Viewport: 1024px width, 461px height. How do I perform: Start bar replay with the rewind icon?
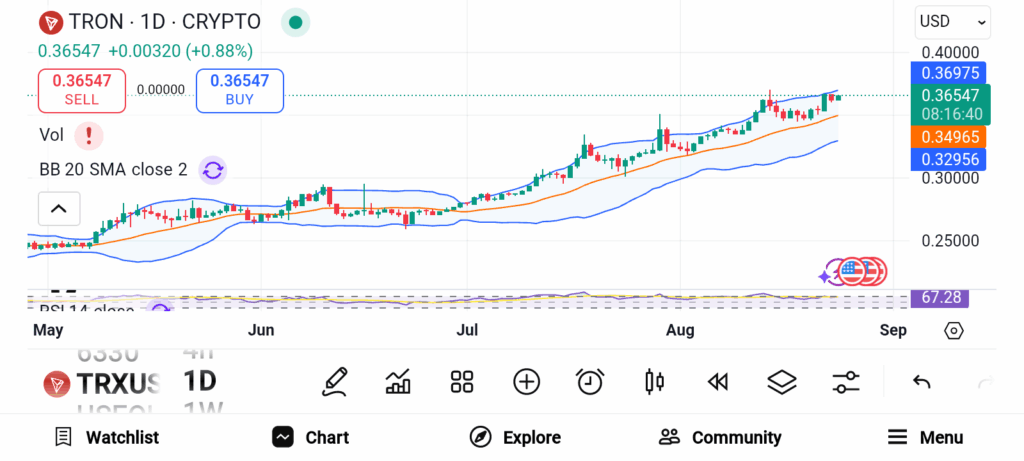pyautogui.click(x=717, y=381)
